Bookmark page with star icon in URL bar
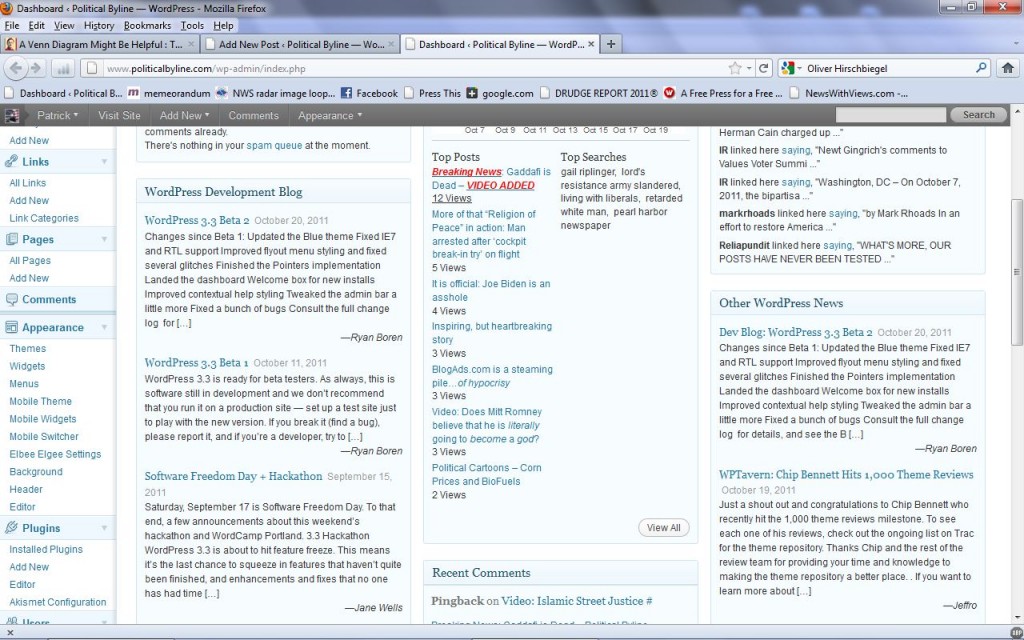1024x640 pixels. pos(735,68)
